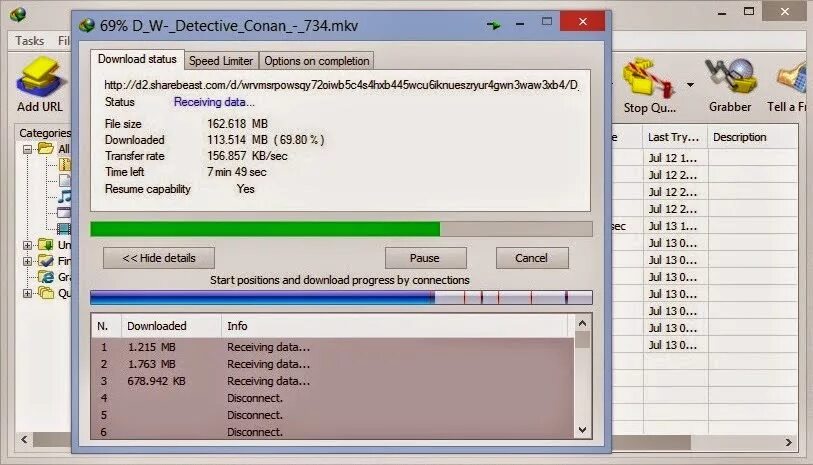Click the Downloaded column header in connections list
Viewport: 813px width, 465px height.
coord(171,326)
